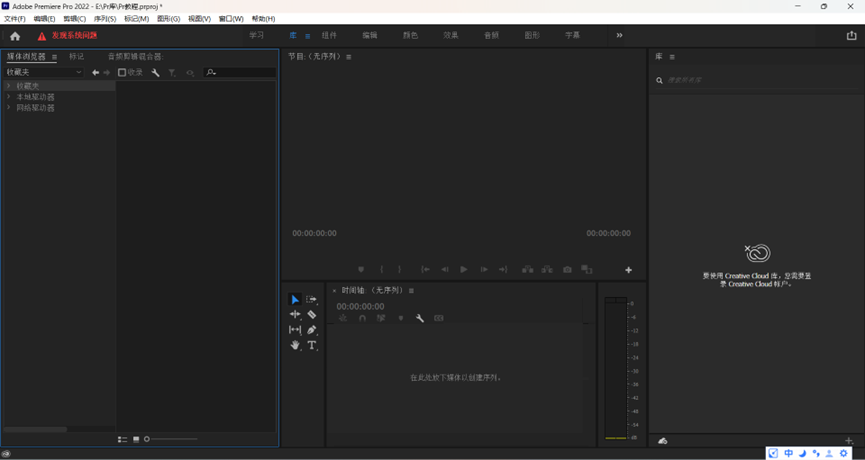Click the 发现系统问题 warning link
The width and height of the screenshot is (865, 460).
coord(74,36)
